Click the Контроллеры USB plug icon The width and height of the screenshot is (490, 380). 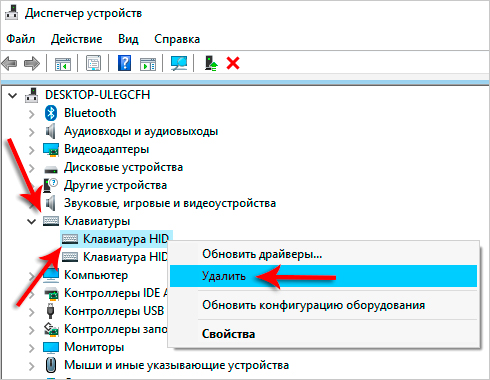[50, 311]
